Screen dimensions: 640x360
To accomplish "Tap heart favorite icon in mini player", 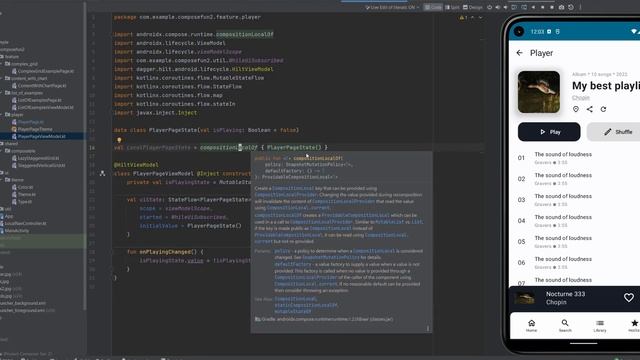I will click(629, 298).
